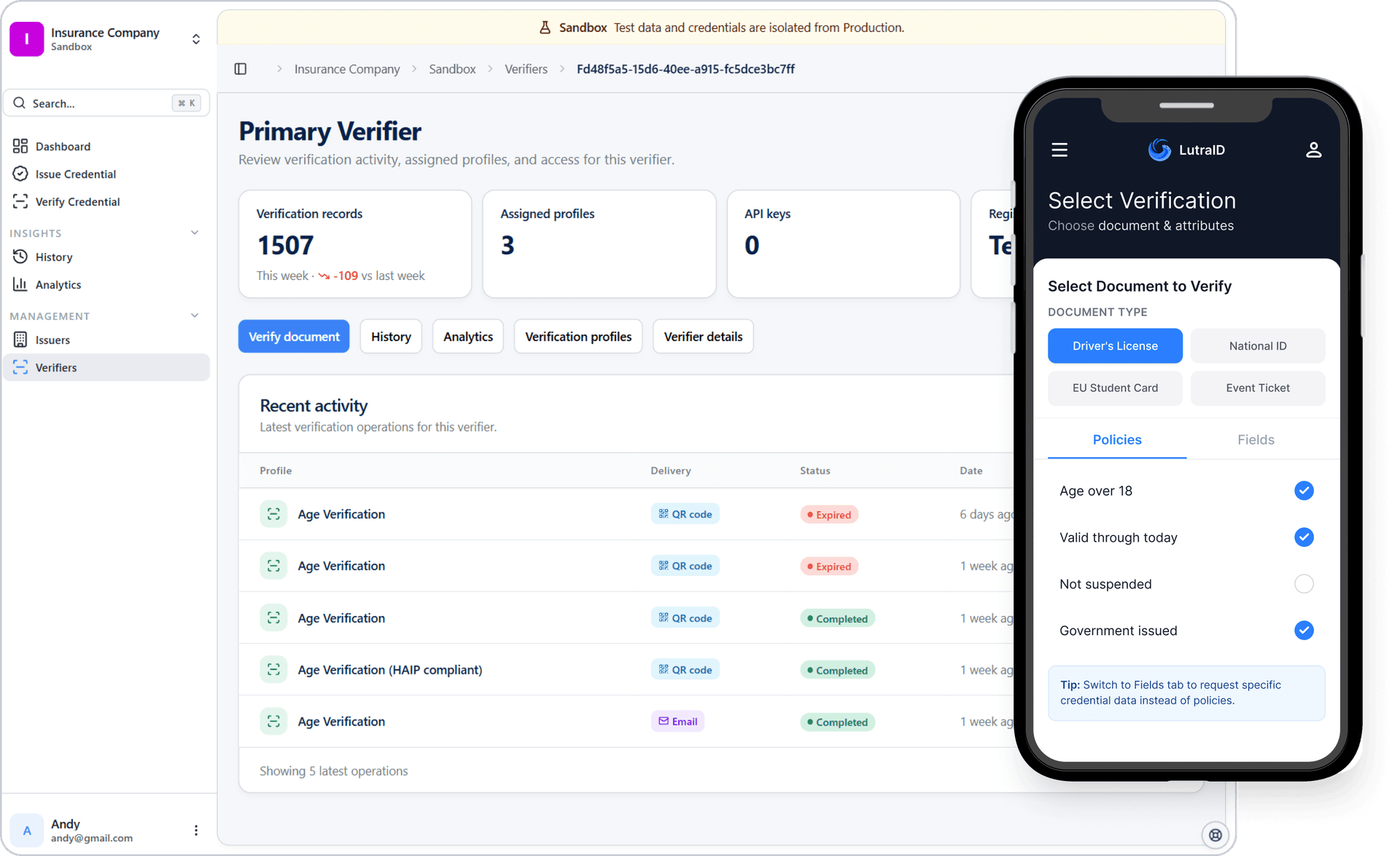Open Issue Credential in the sidebar
Screen dimensions: 1400x856
[x=106, y=174]
